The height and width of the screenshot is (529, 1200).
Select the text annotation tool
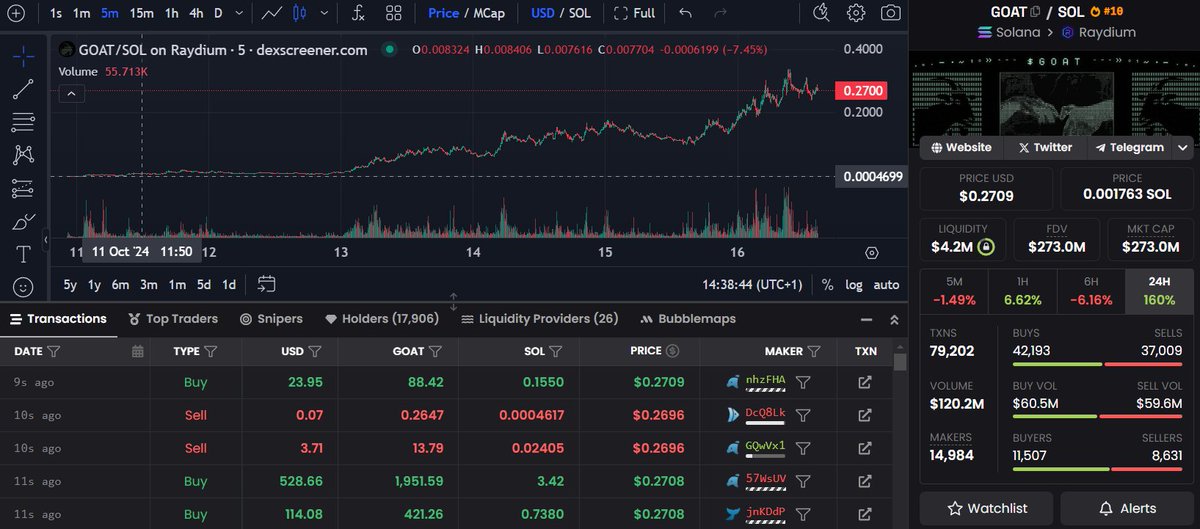tap(23, 254)
